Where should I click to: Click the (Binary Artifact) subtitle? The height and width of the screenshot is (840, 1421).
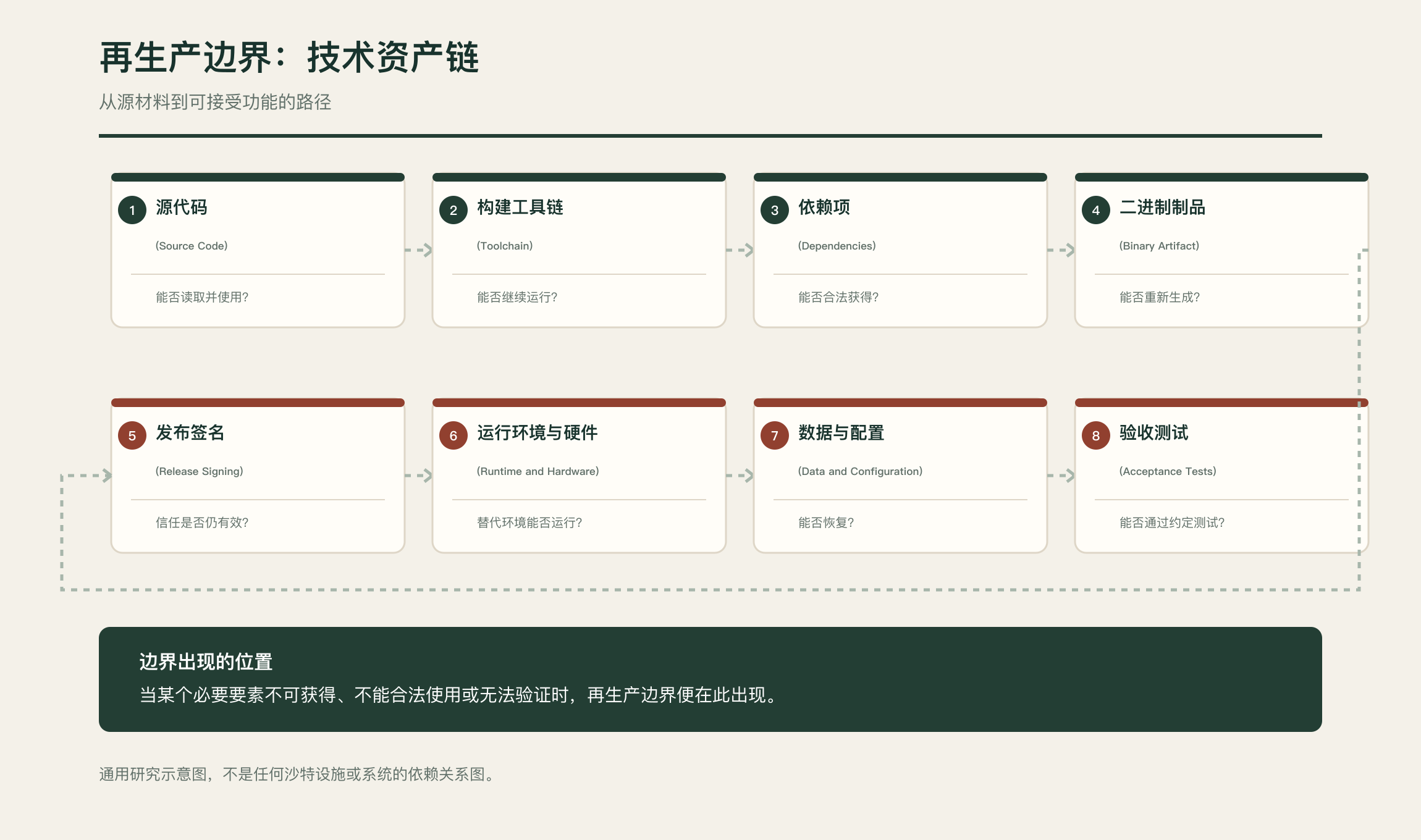1159,246
